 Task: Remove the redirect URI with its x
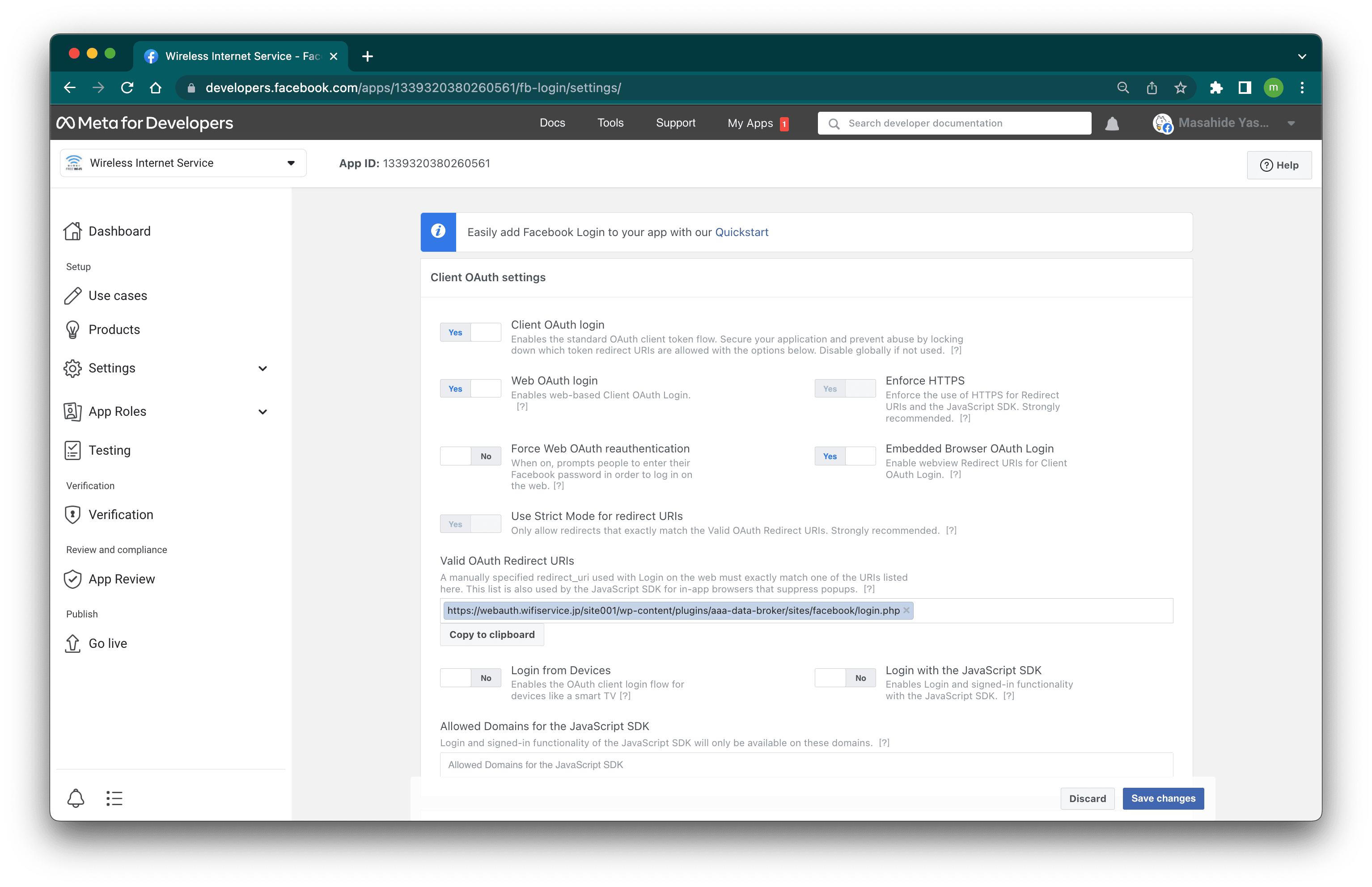[x=906, y=610]
